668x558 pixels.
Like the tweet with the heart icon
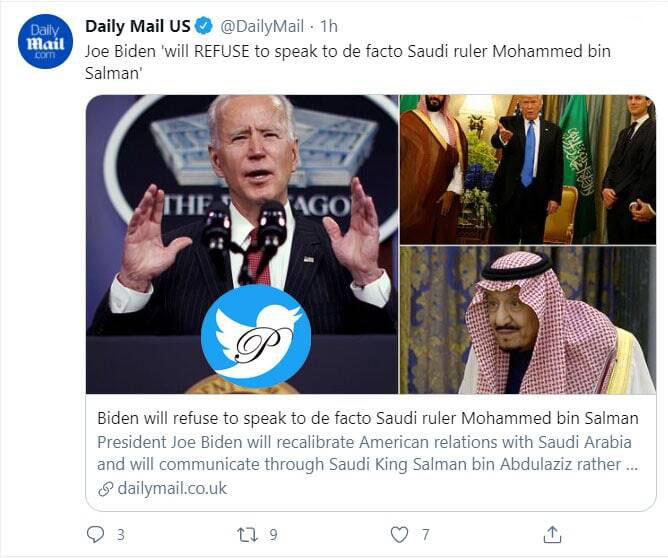[400, 535]
